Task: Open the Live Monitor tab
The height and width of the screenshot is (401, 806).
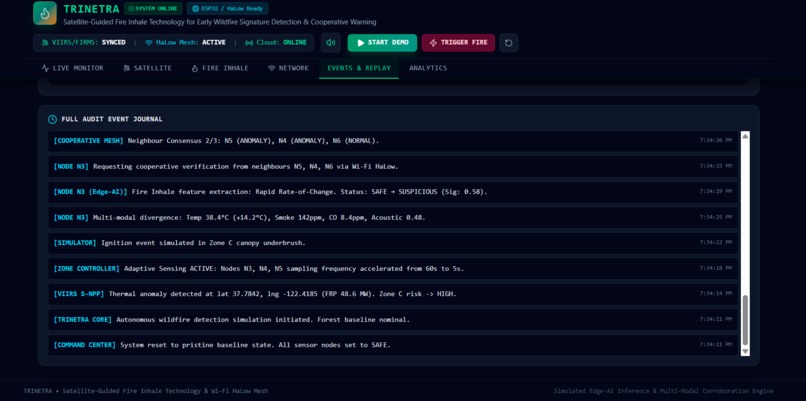Action: point(72,68)
